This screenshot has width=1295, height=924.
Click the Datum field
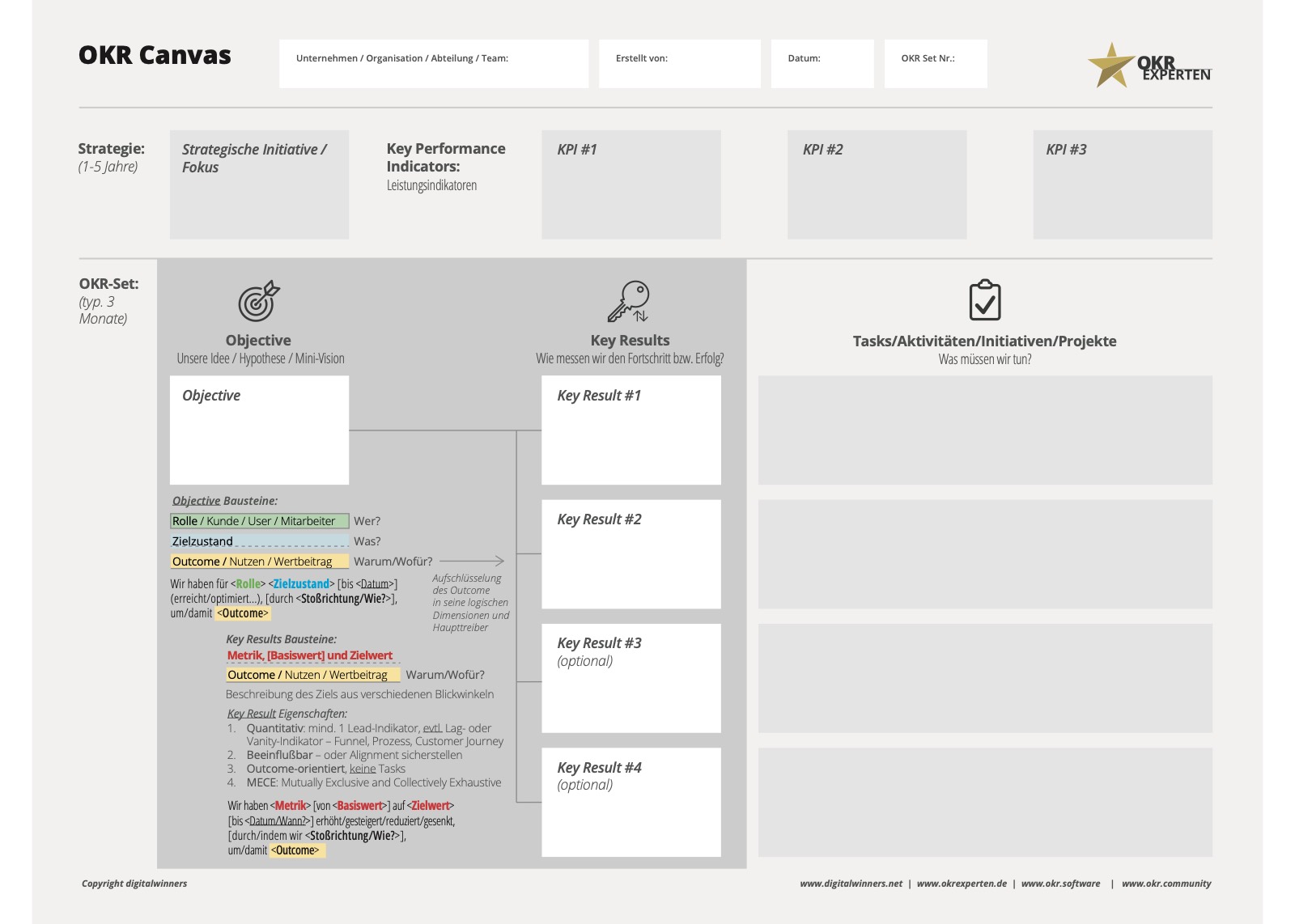[822, 64]
